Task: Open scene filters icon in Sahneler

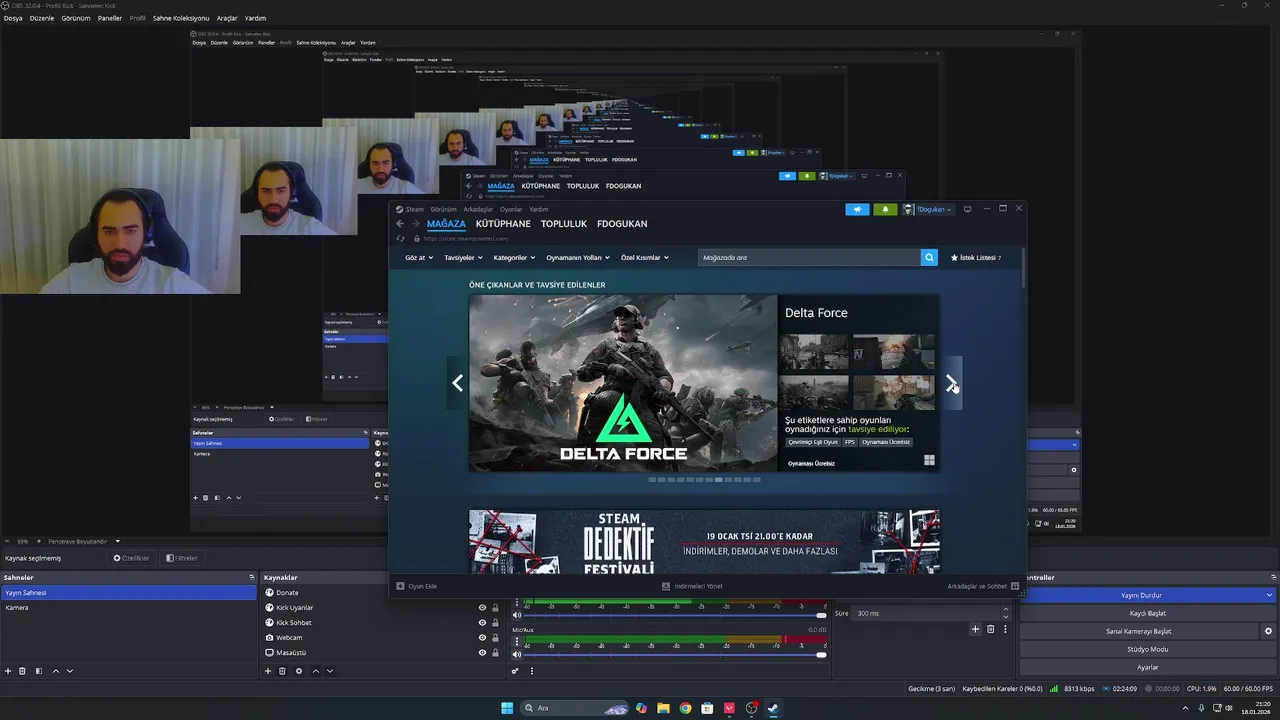Action: coord(38,671)
